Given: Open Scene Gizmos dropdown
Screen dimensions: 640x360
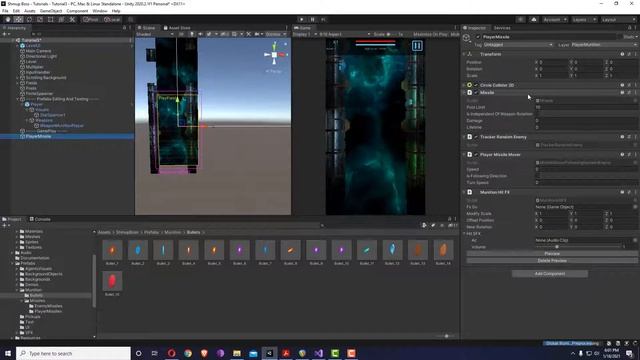Looking at the screenshot, I should (276, 34).
